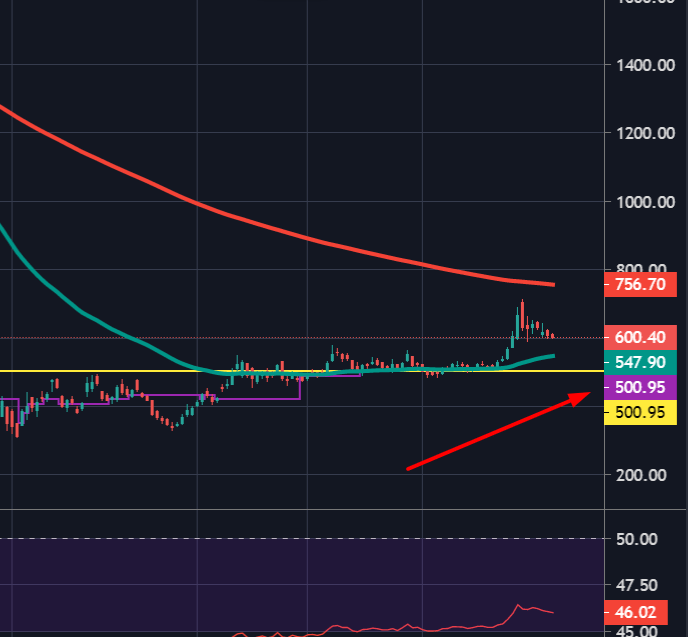
Task: Click the tallest red candlestick at the peak
Action: pyautogui.click(x=522, y=314)
